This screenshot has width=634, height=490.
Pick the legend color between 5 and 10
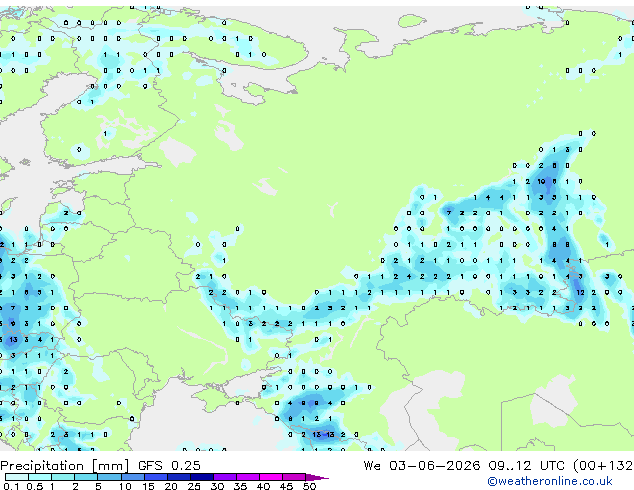[109, 477]
